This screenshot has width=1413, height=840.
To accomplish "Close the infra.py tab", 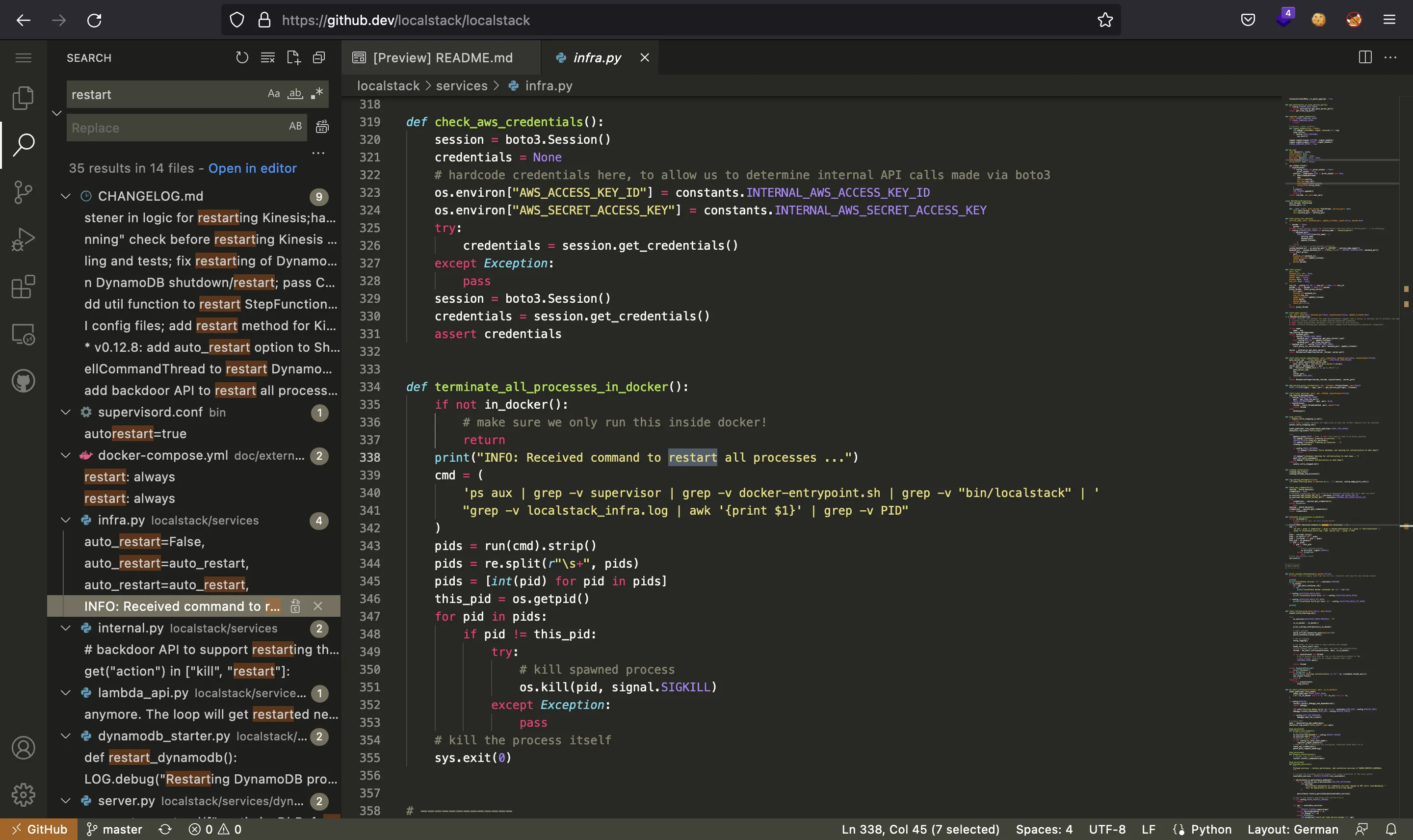I will coord(645,58).
